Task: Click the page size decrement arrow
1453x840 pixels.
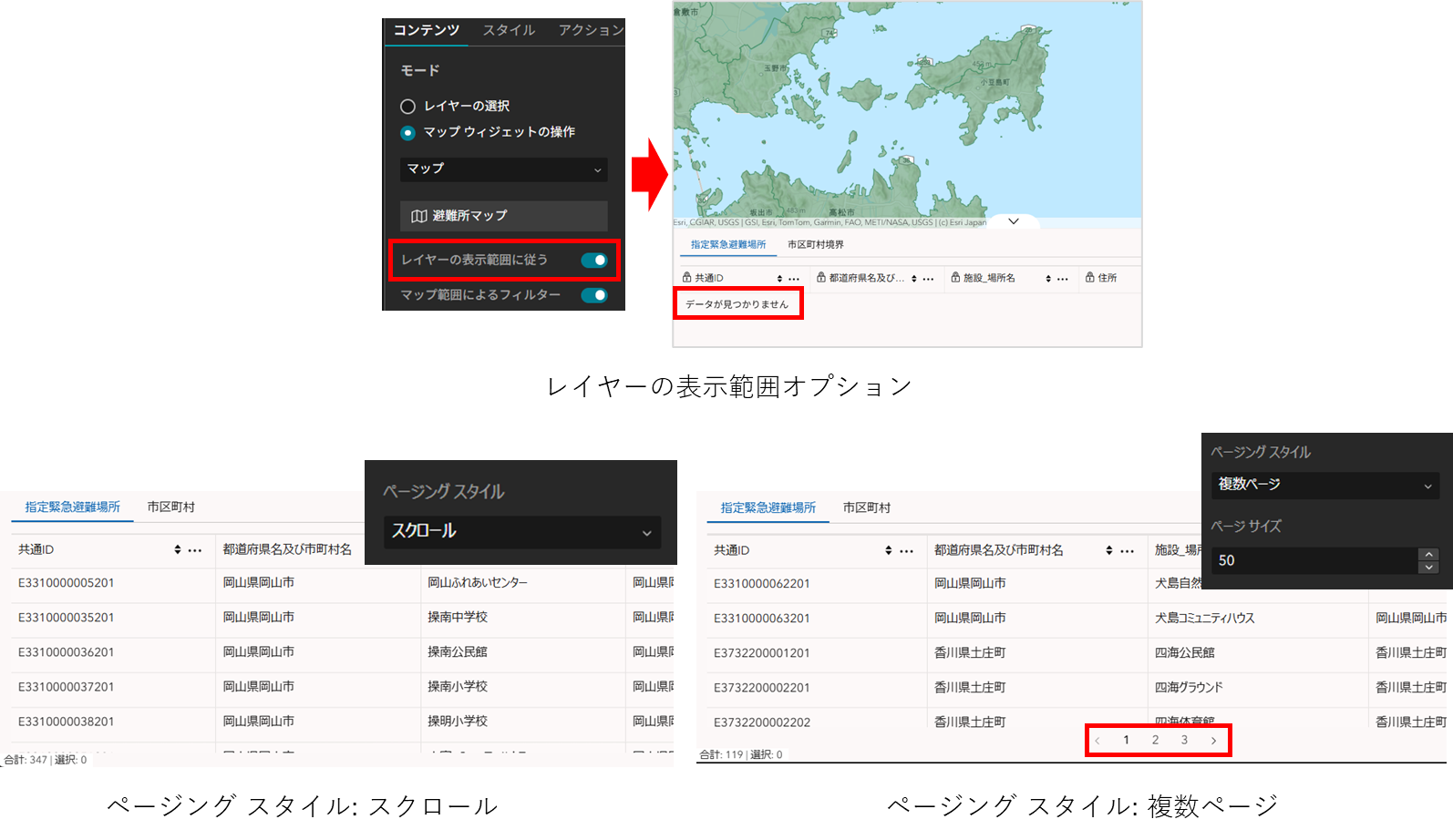Action: pos(1428,567)
